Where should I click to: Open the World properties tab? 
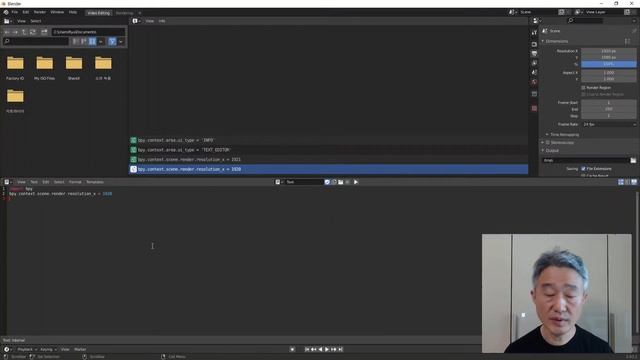click(x=534, y=82)
